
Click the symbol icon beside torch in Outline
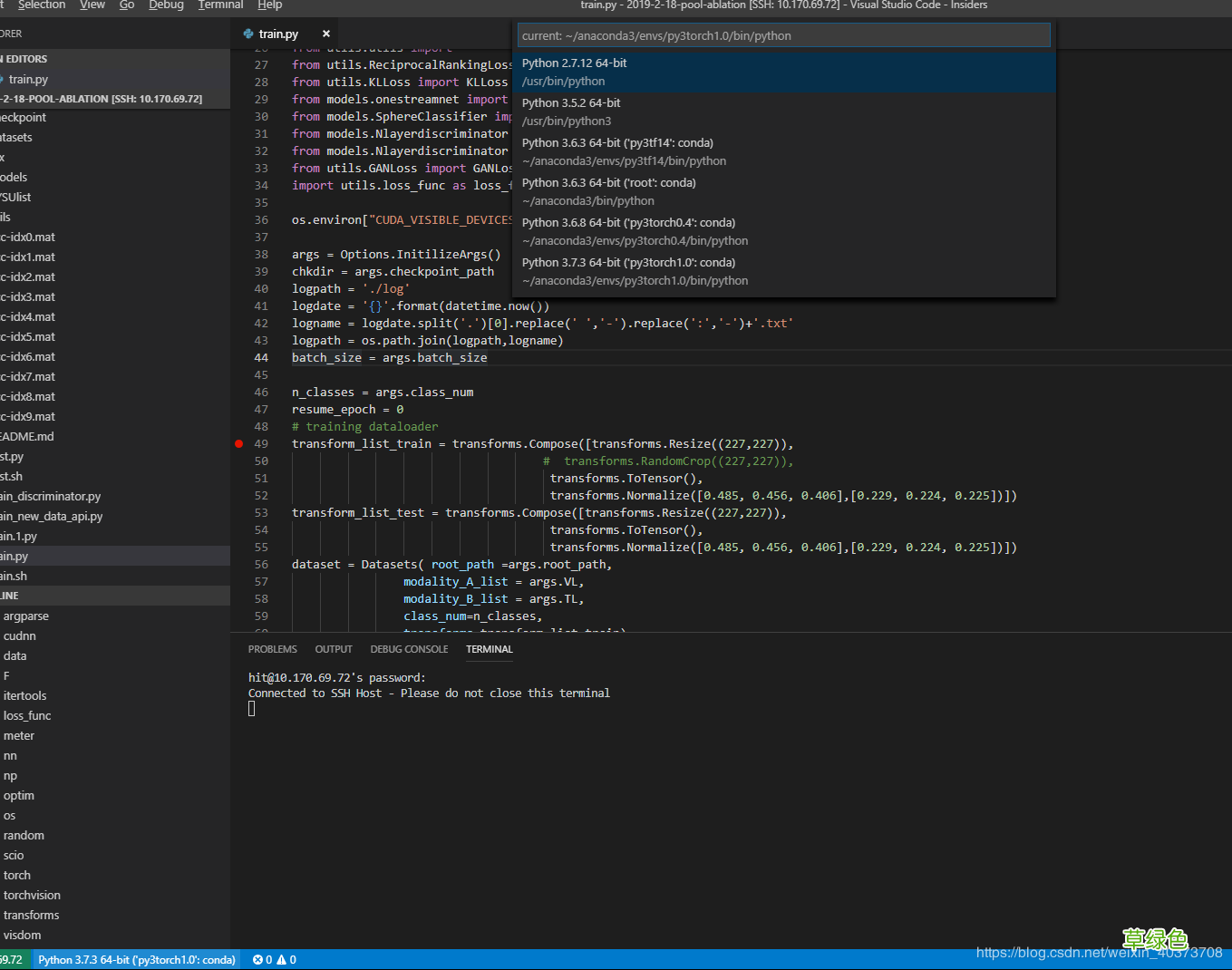coord(3,875)
